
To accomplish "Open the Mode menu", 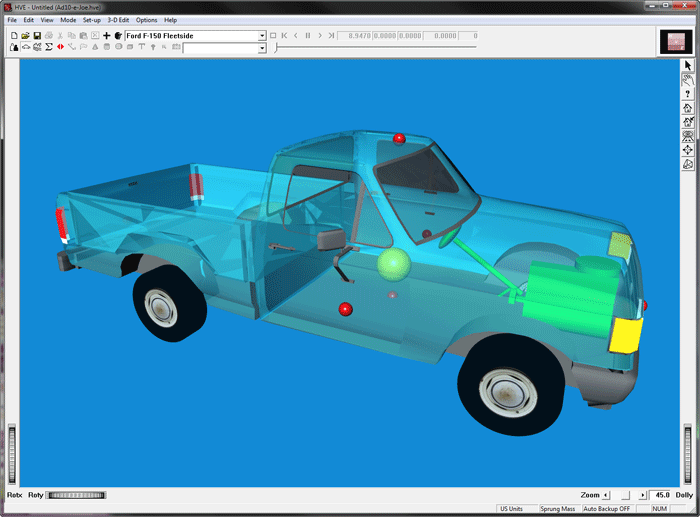I will pyautogui.click(x=68, y=20).
